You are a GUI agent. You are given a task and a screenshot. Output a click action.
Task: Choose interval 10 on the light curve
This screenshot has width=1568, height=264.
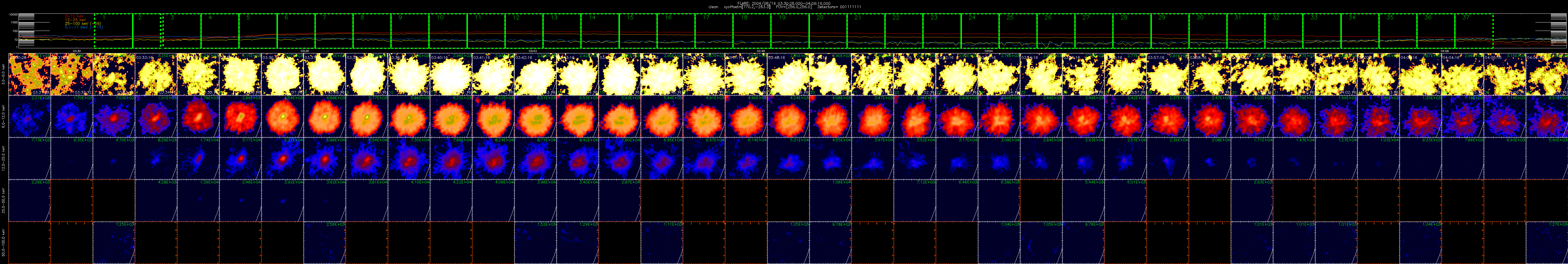448,30
